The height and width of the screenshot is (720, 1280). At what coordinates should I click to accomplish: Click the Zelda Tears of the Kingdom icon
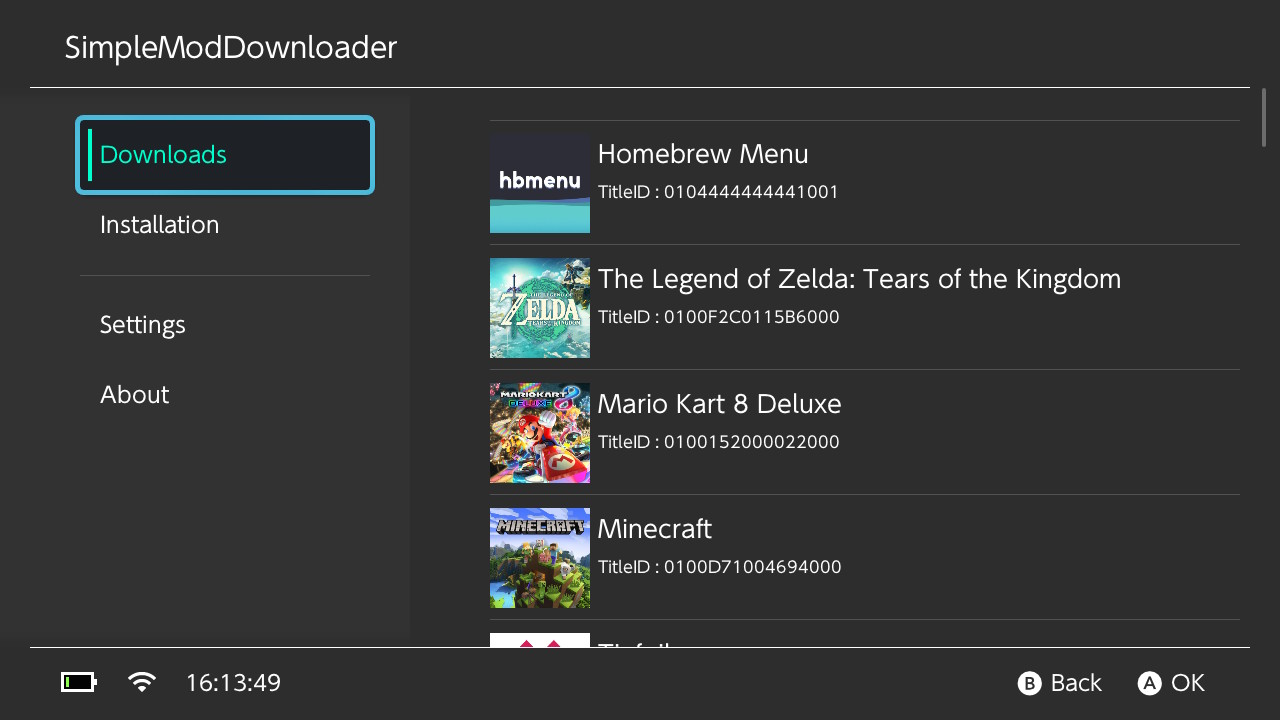point(540,308)
